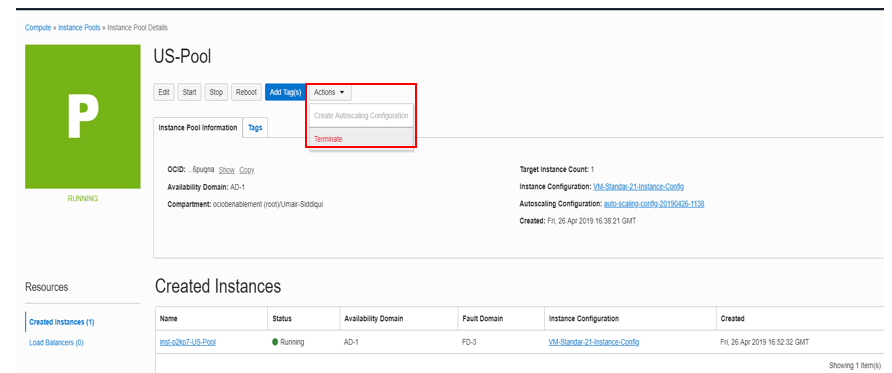Click the RUNNING status label under the icon

tap(82, 198)
